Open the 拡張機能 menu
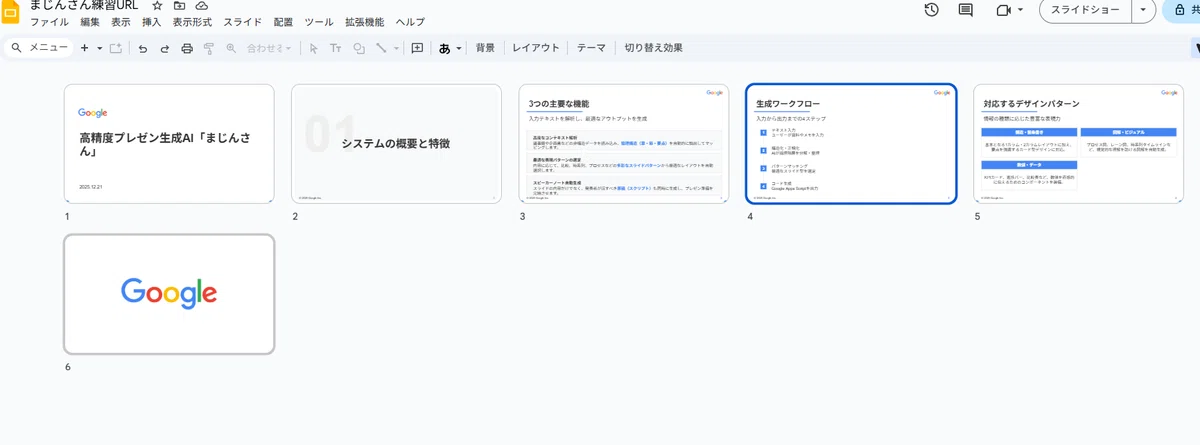The image size is (1200, 445). (x=366, y=22)
